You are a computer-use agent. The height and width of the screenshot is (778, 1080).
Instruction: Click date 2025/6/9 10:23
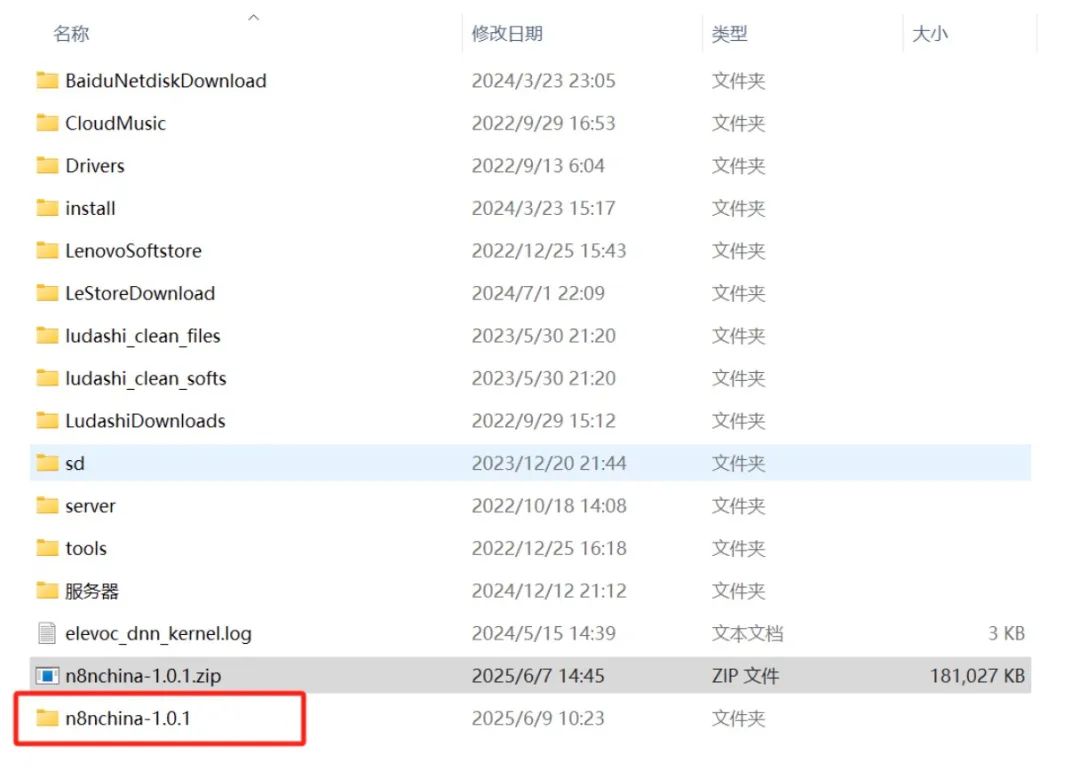(x=538, y=718)
